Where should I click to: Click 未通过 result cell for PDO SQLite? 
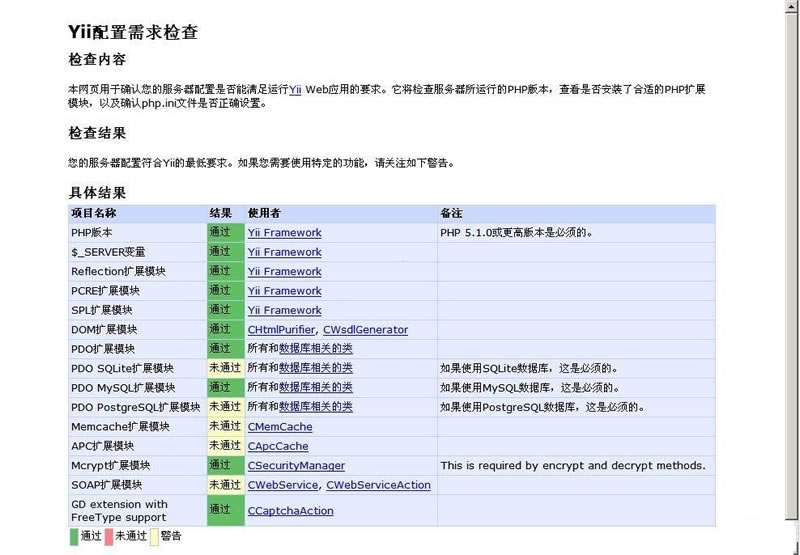pos(226,368)
